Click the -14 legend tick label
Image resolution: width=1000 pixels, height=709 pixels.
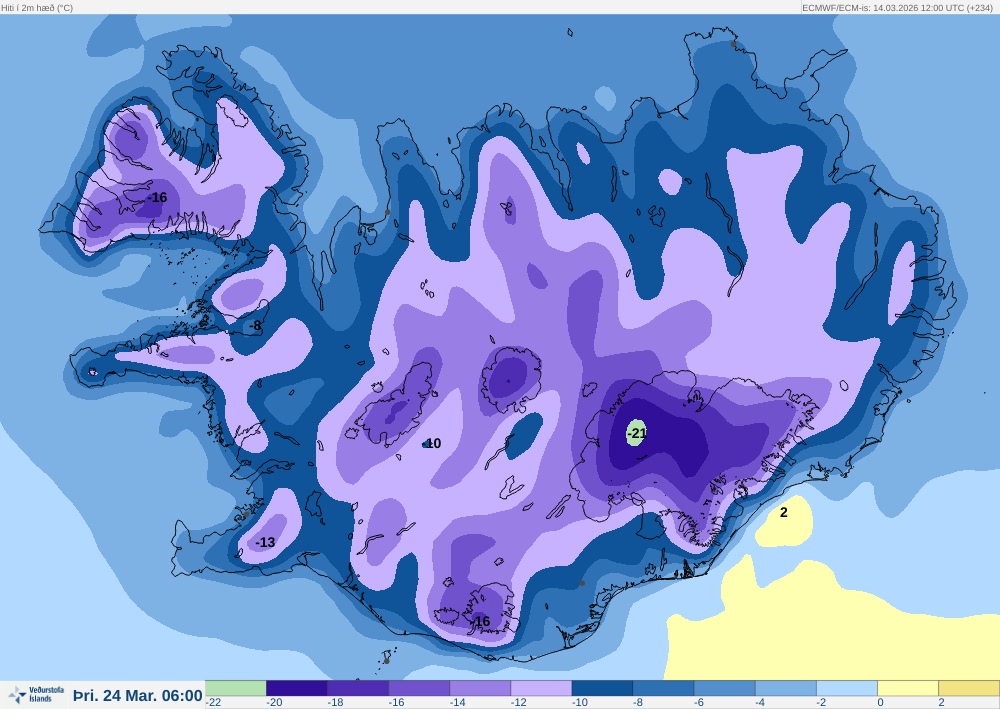click(458, 702)
